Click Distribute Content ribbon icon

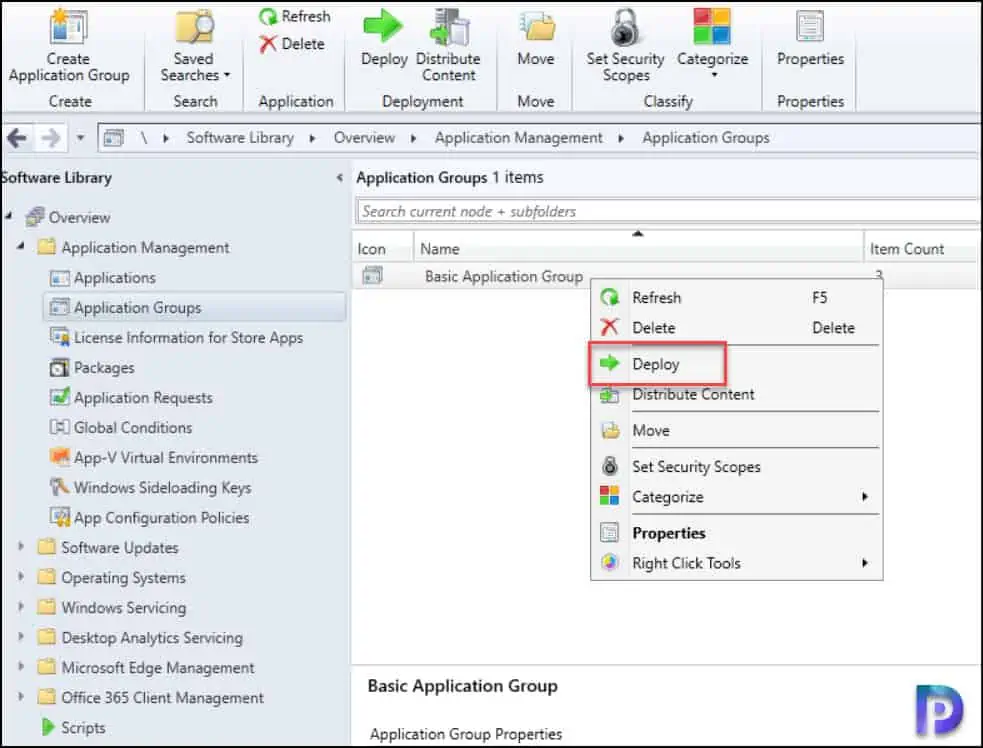pos(449,28)
